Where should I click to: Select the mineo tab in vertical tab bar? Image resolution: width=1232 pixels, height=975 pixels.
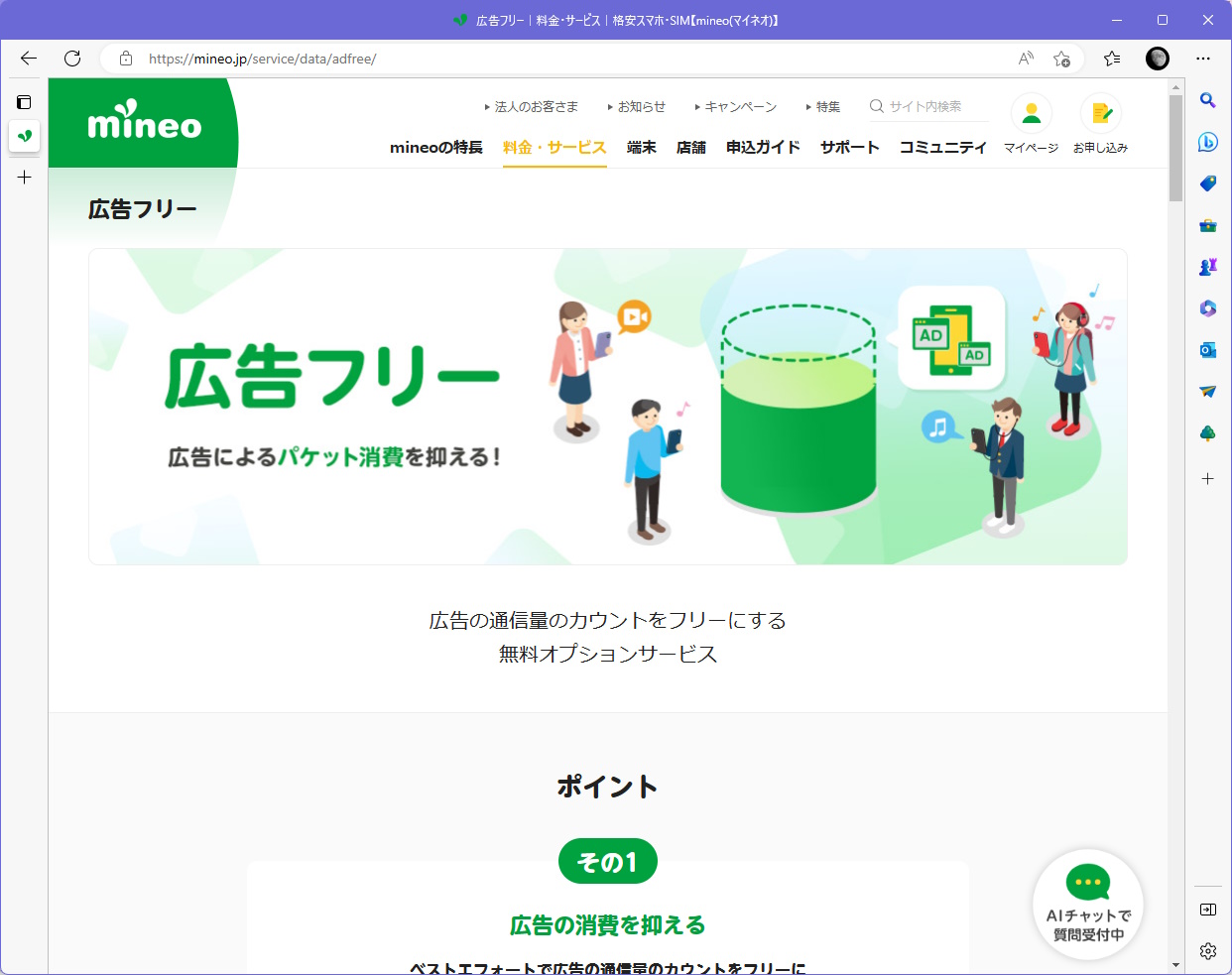[x=25, y=136]
